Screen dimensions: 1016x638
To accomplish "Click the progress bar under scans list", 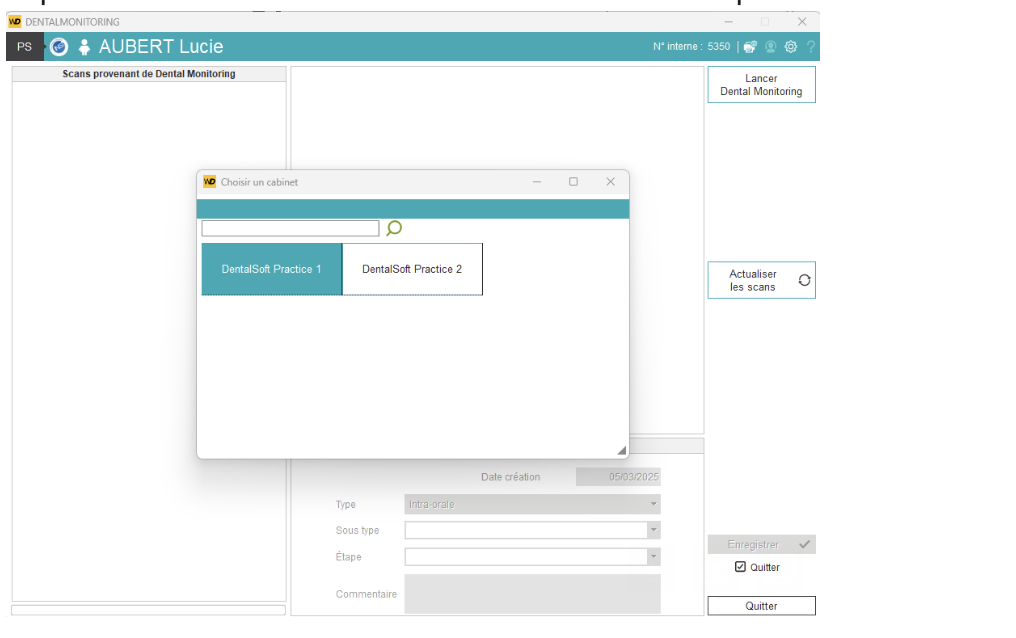I will tap(148, 610).
